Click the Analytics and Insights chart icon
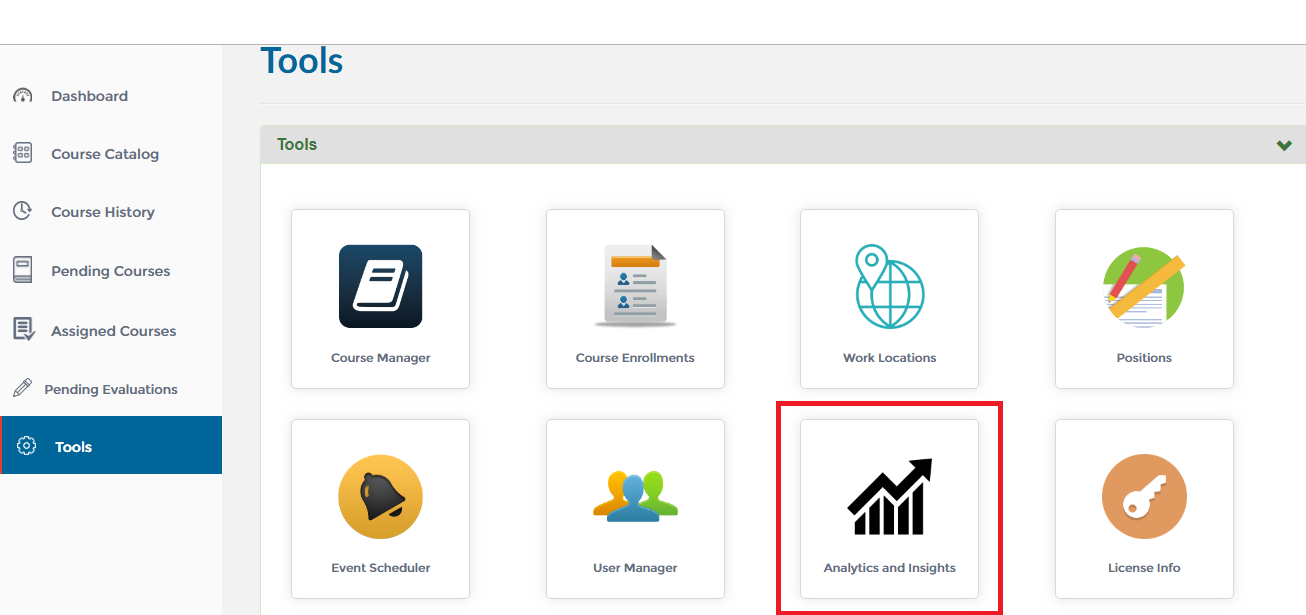This screenshot has width=1306, height=615. coord(889,497)
